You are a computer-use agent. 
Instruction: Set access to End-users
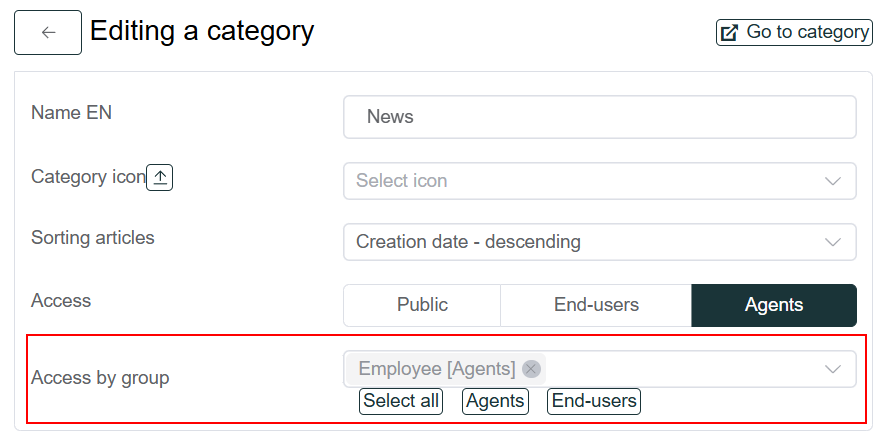[596, 305]
